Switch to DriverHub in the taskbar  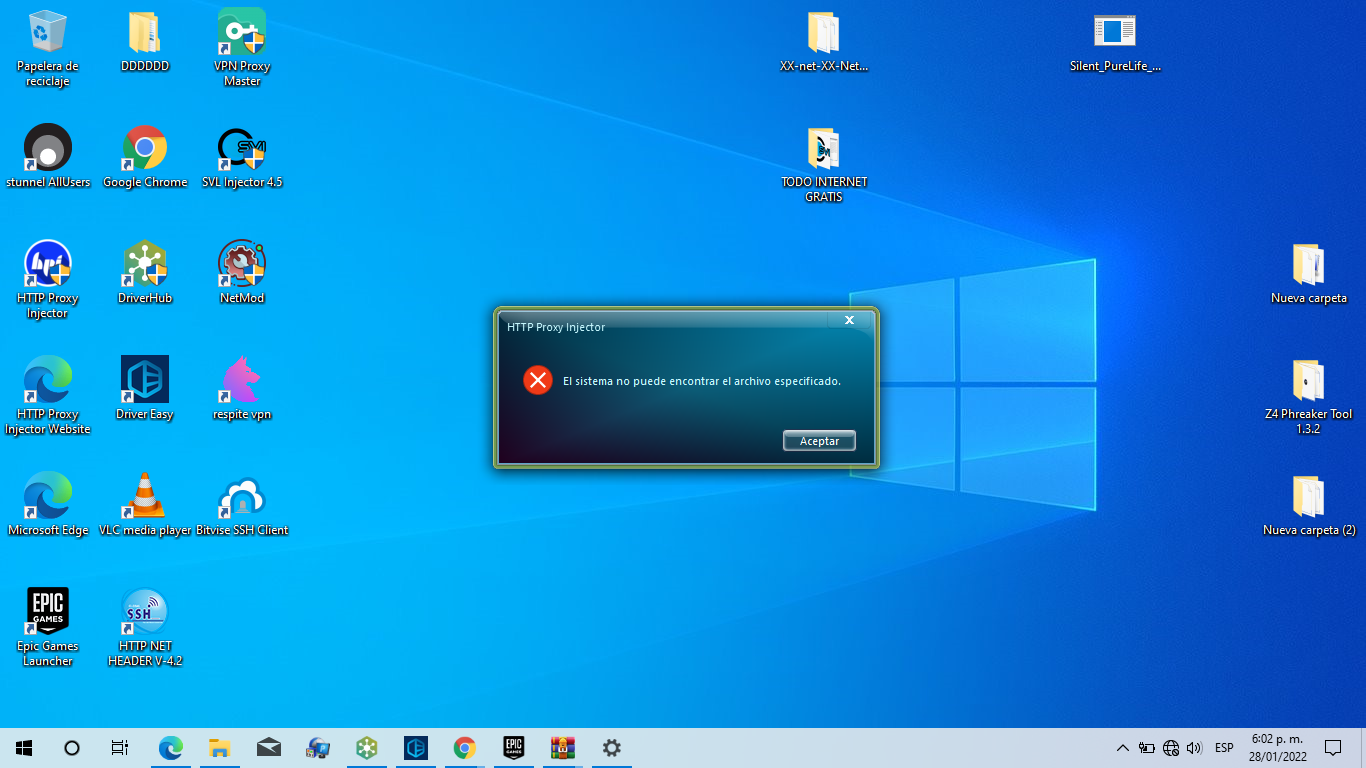[x=367, y=748]
